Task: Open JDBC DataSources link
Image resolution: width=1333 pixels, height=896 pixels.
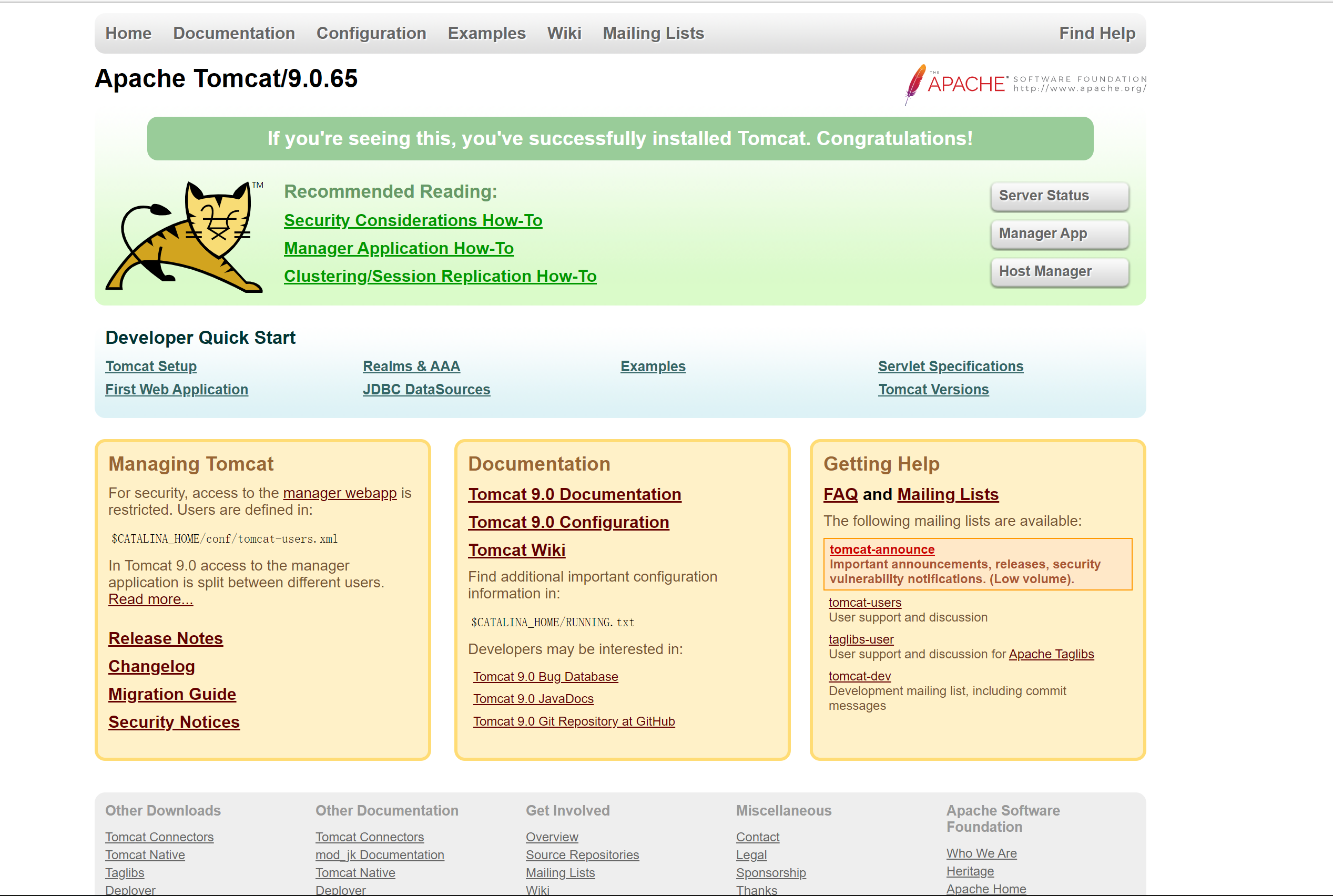Action: (x=426, y=389)
